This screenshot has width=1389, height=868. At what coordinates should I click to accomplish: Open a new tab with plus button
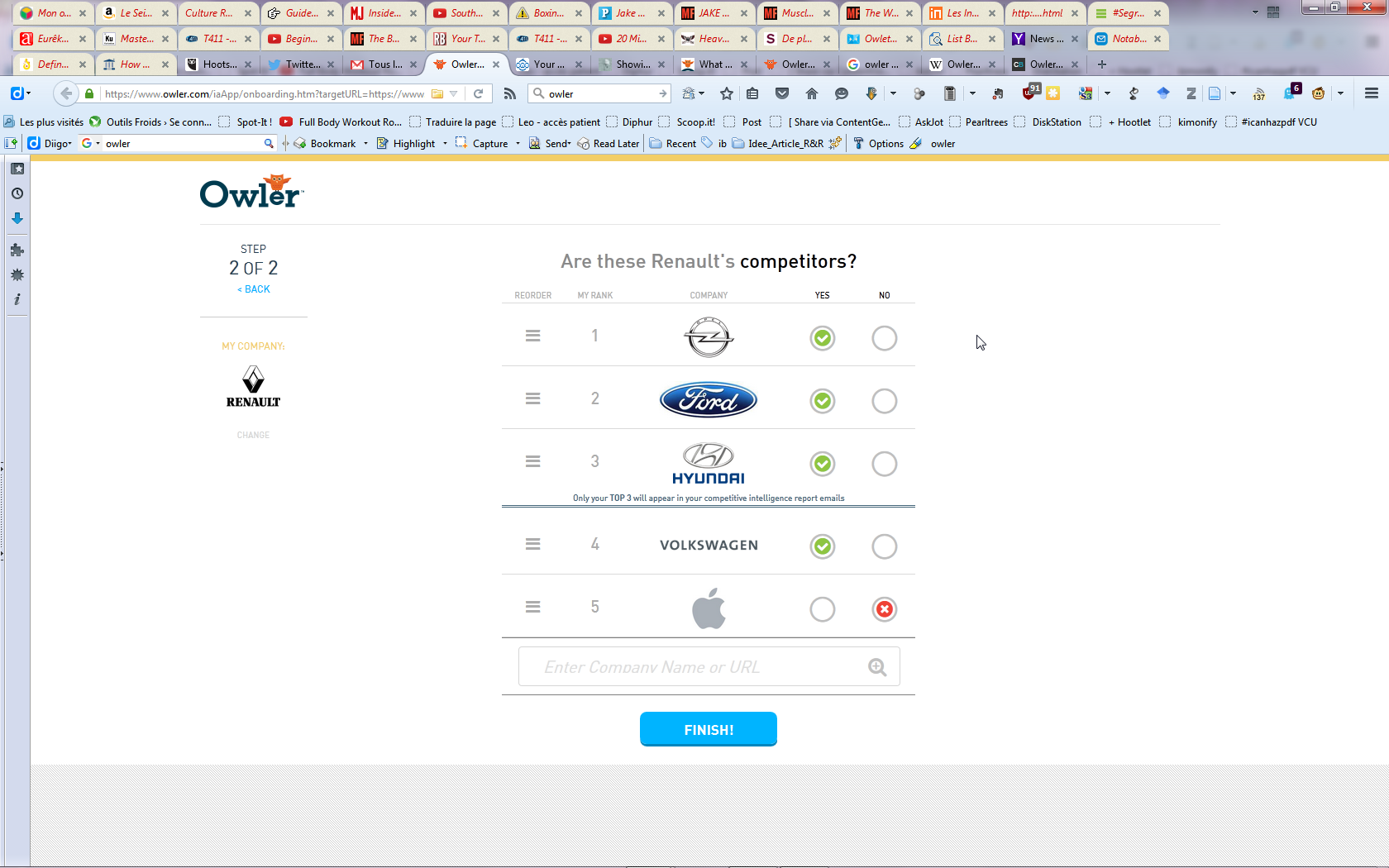(x=1102, y=64)
